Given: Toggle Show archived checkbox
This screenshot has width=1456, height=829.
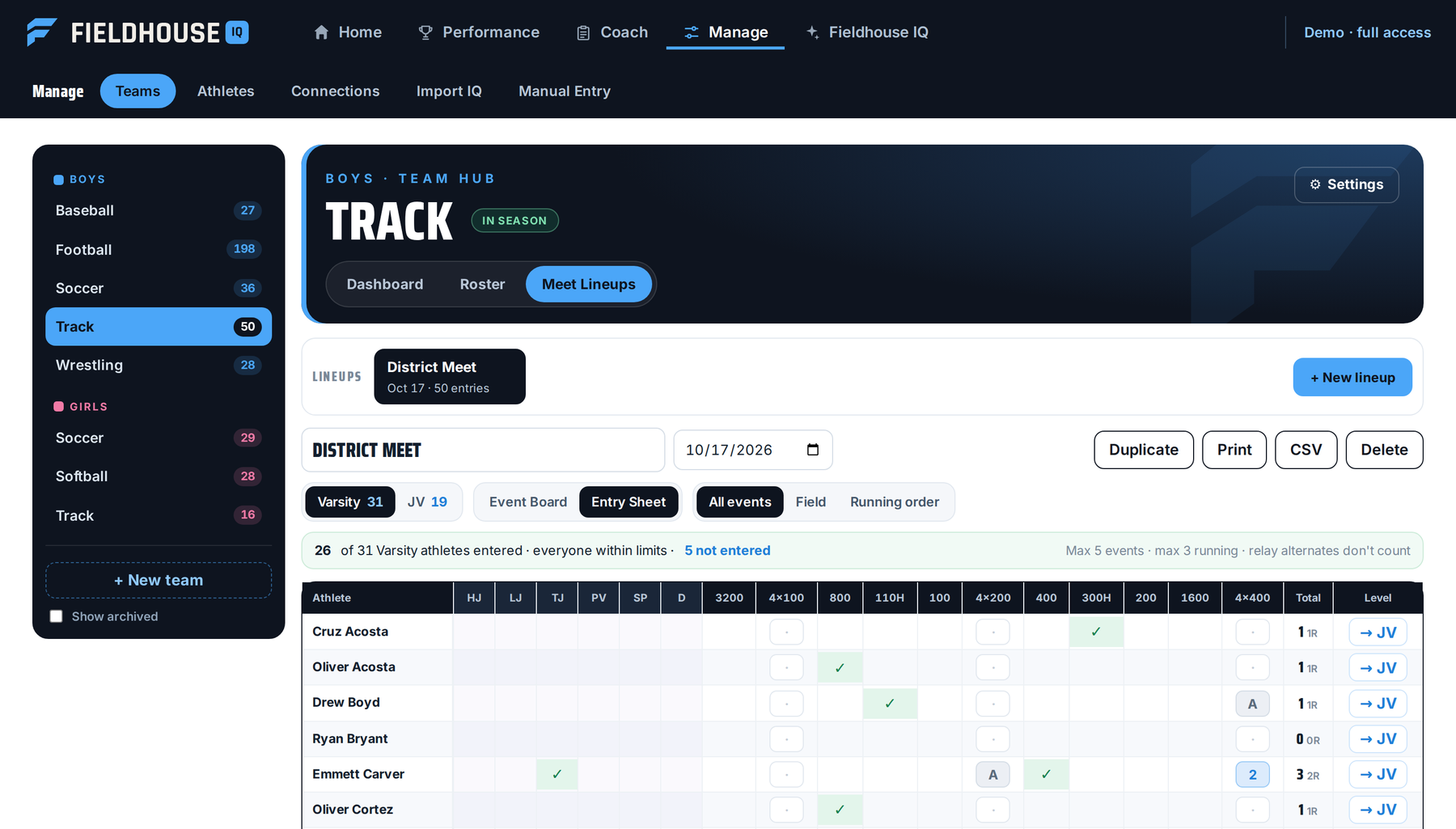Looking at the screenshot, I should [x=56, y=616].
